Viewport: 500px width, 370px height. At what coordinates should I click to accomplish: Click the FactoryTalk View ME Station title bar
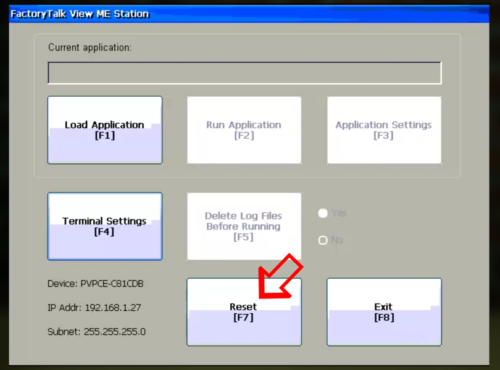point(249,14)
